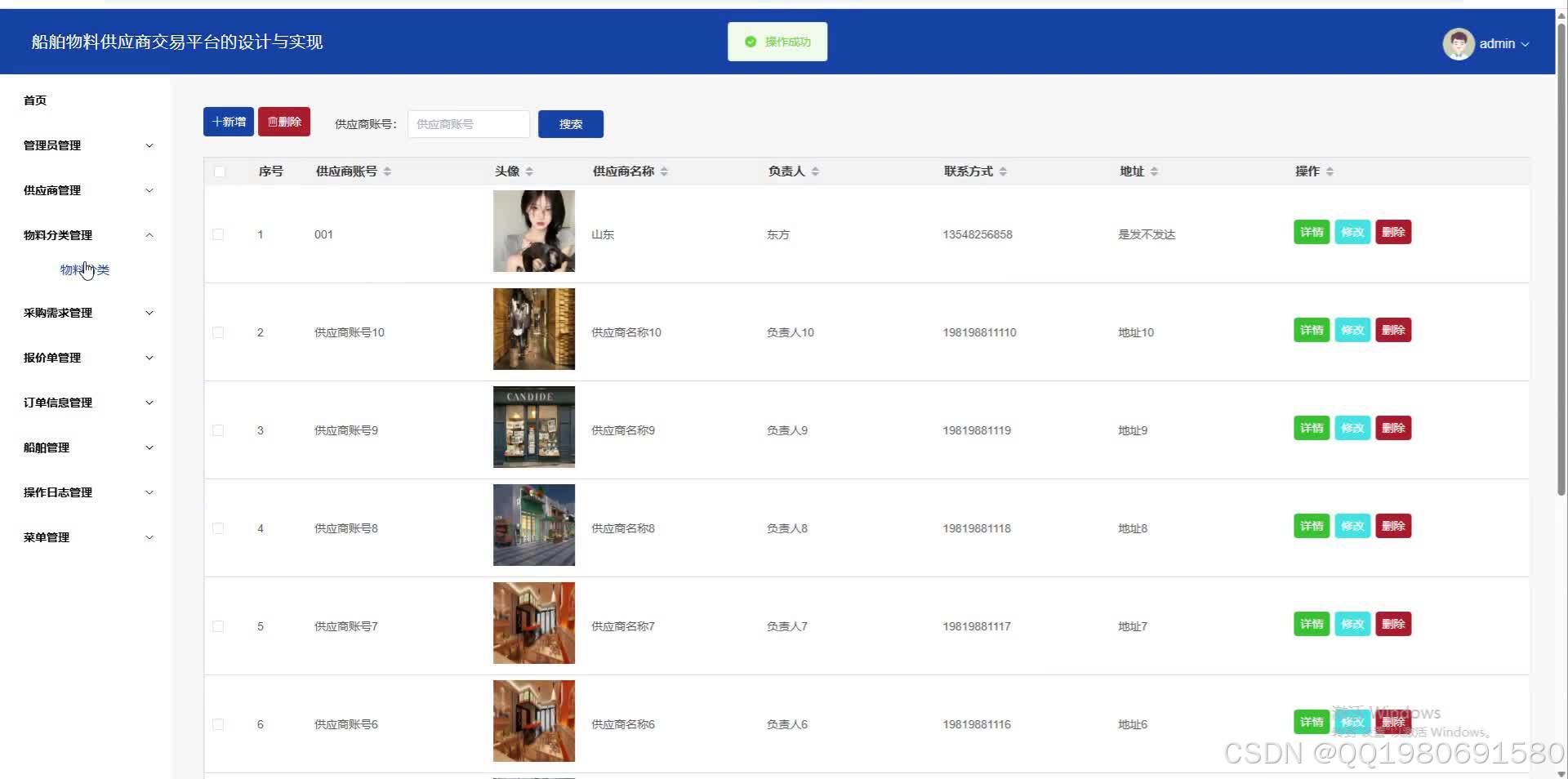1568x779 pixels.
Task: Check the select-all checkbox in the table header
Action: 218,171
